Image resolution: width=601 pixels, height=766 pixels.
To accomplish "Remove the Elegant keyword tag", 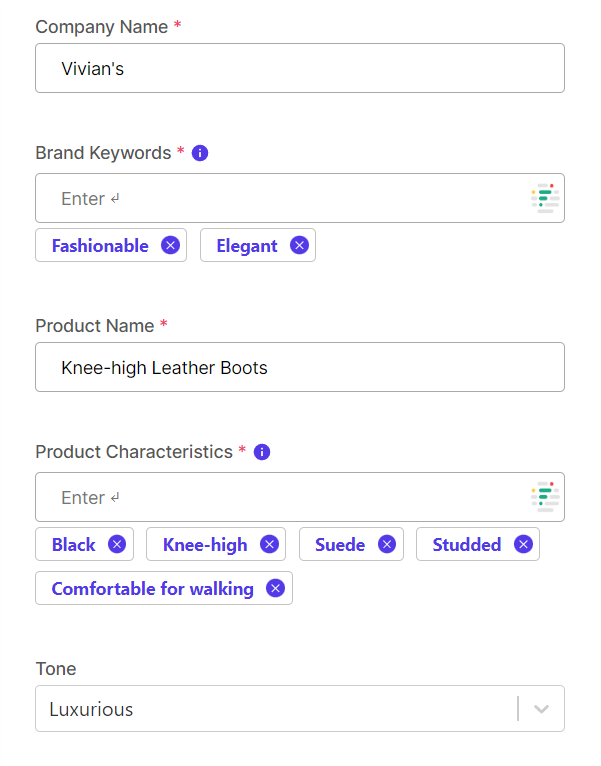I will (299, 245).
